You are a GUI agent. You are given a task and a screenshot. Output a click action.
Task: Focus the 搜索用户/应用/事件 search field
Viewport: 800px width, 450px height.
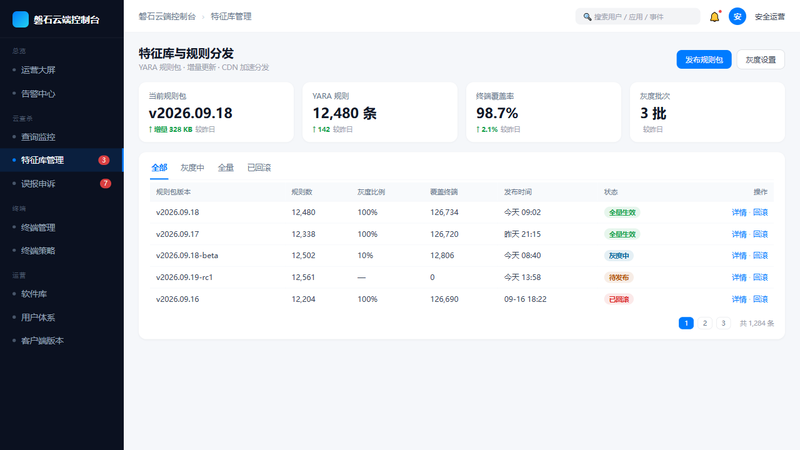pyautogui.click(x=638, y=17)
